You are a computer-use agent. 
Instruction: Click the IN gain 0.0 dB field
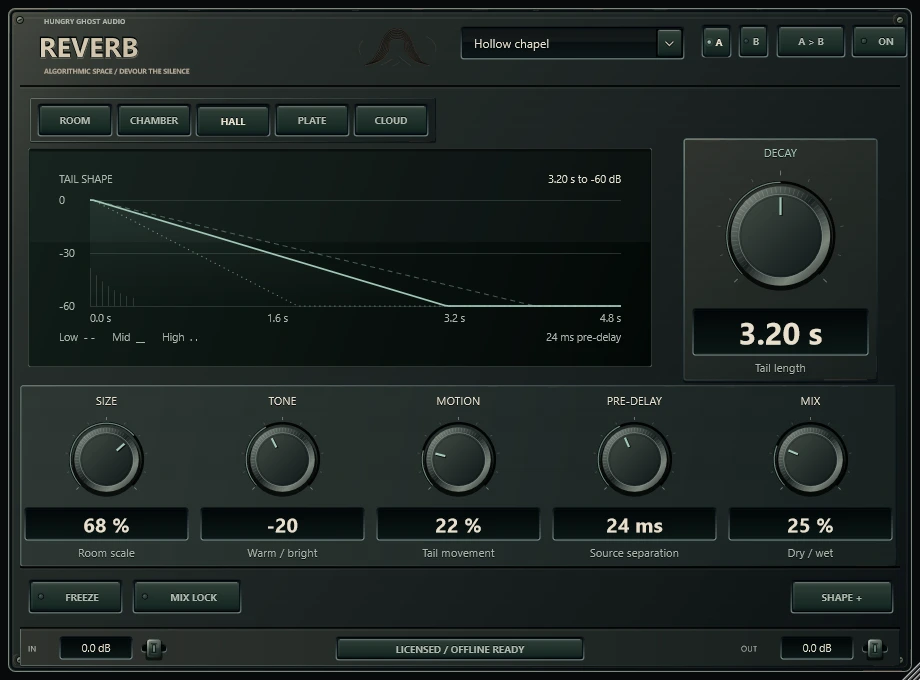[x=96, y=648]
